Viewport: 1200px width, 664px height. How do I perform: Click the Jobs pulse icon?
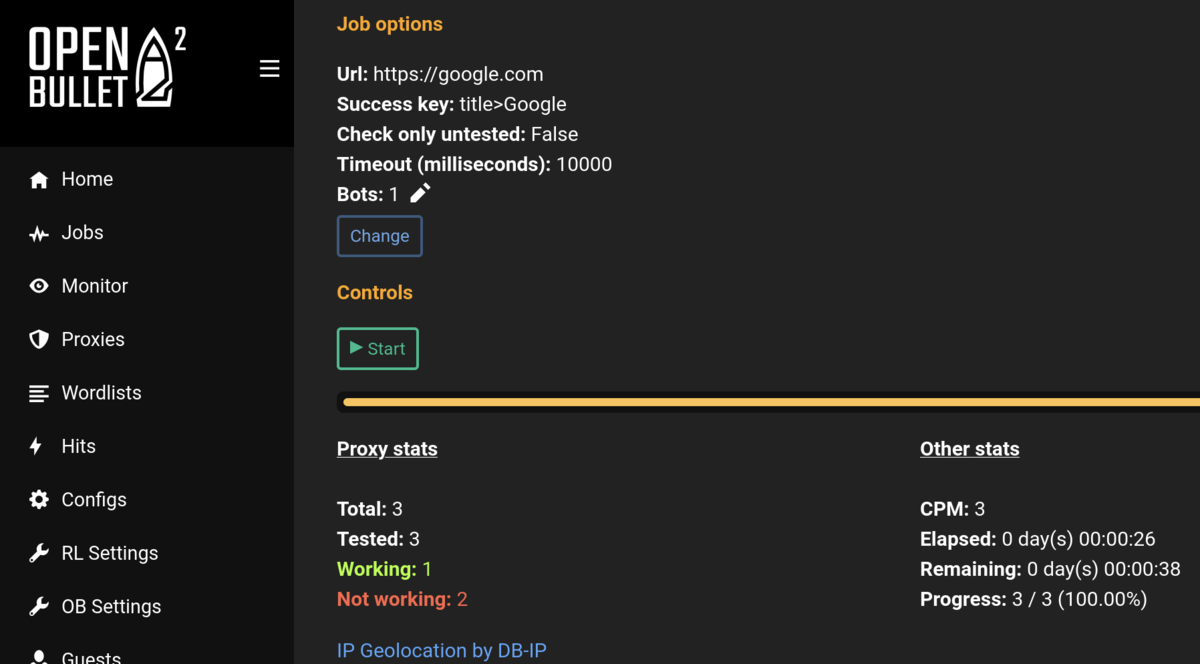click(x=39, y=233)
